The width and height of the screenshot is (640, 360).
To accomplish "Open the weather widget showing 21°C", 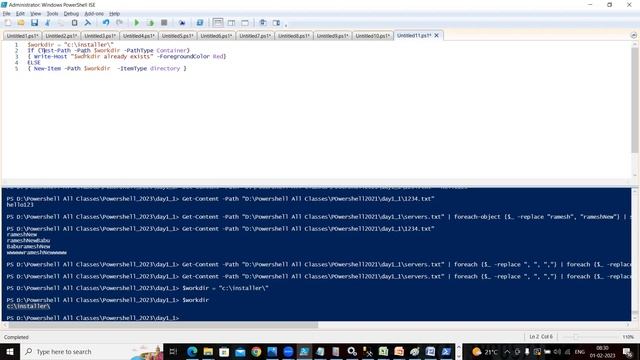I will (485, 351).
